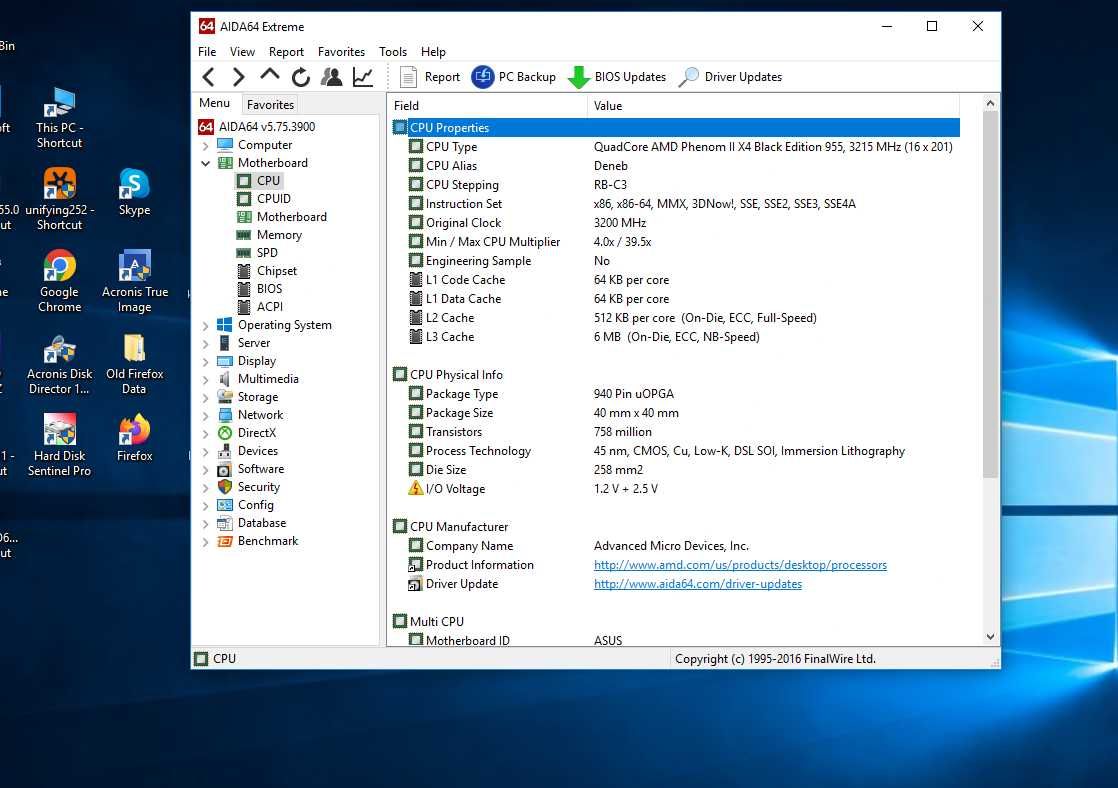This screenshot has height=788, width=1118.
Task: Click the vertical scrollbar thumb in the details pane
Action: pos(990,295)
